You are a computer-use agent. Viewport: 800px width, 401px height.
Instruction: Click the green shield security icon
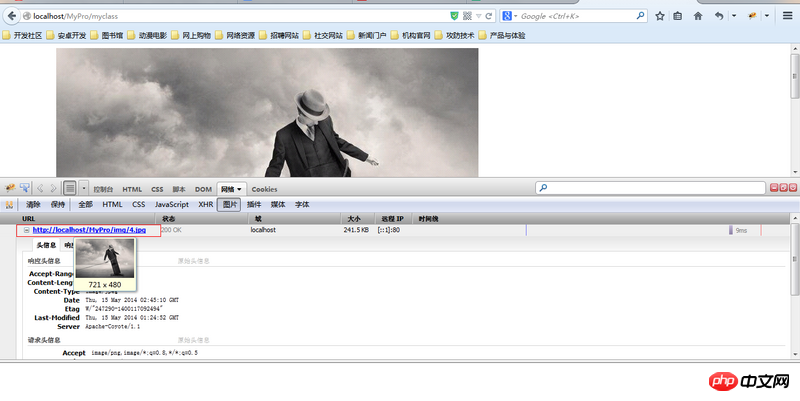[x=454, y=16]
